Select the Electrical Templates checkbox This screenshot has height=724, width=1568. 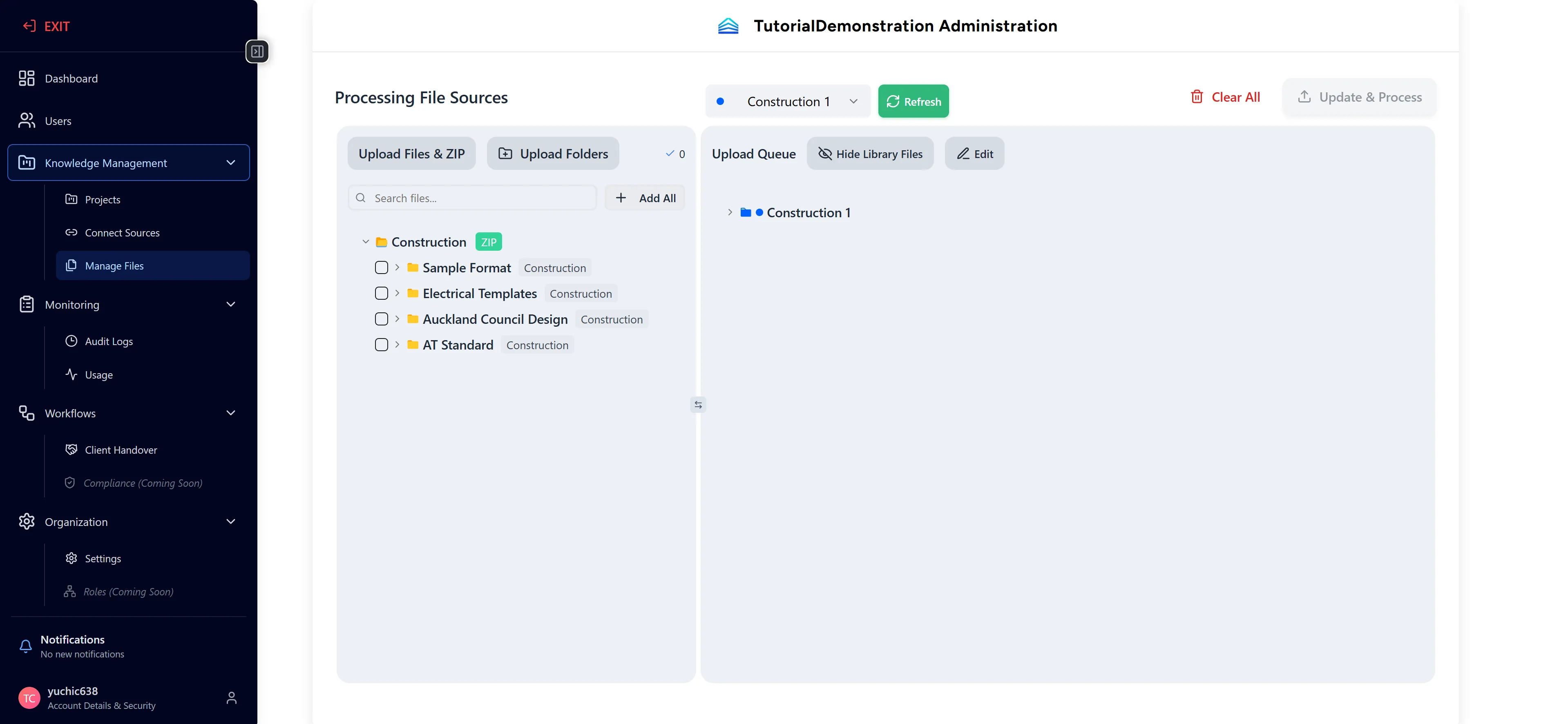coord(382,293)
